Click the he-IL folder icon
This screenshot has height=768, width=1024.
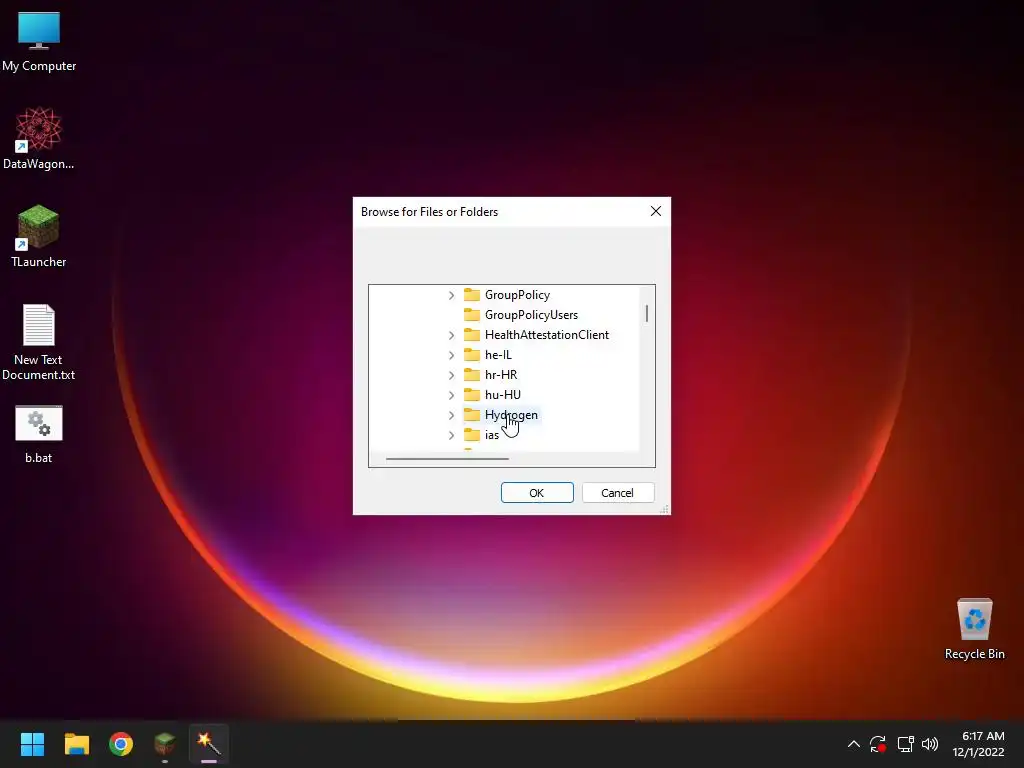point(472,355)
